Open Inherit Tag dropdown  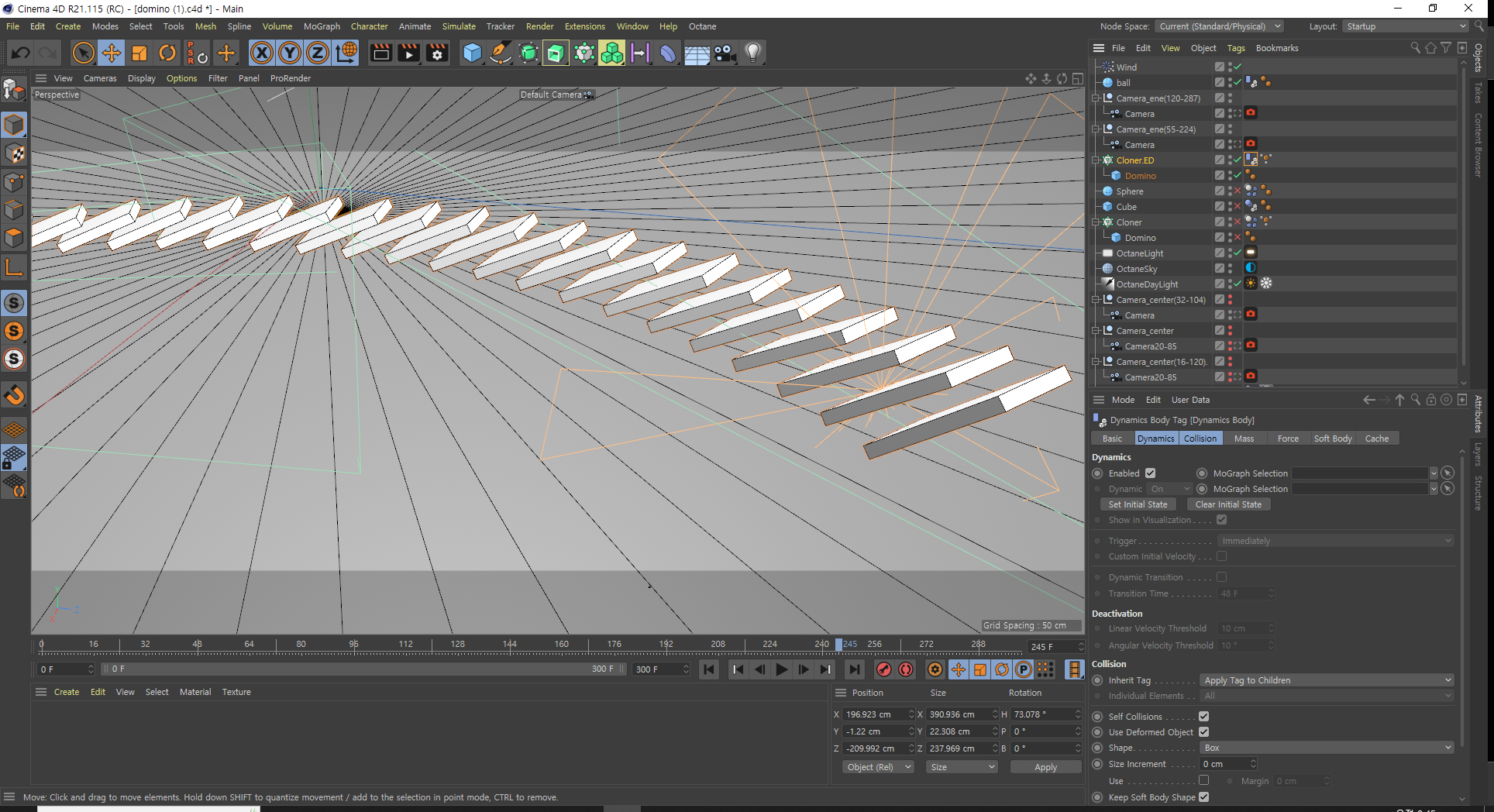tap(1327, 680)
